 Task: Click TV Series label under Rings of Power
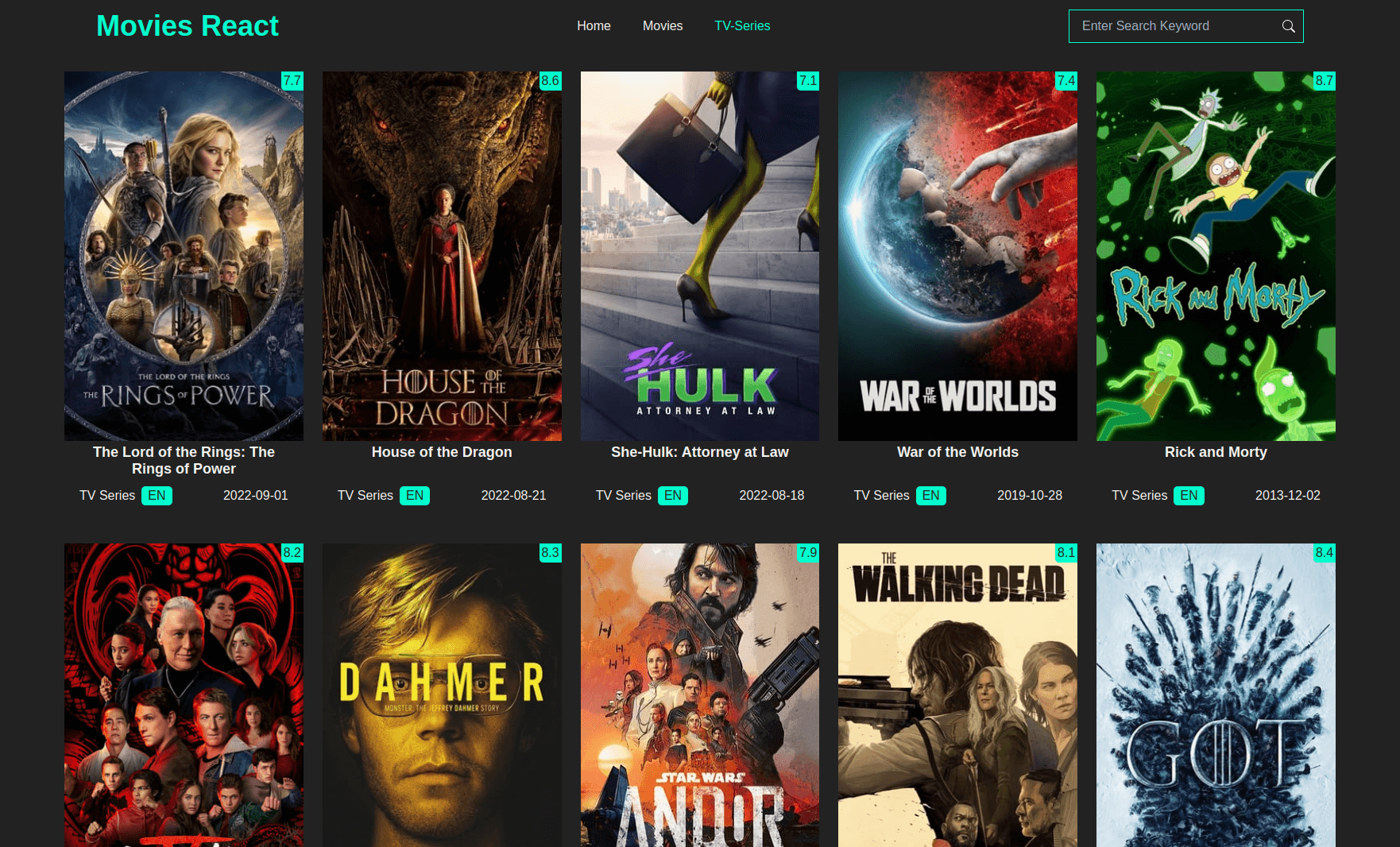(x=107, y=496)
